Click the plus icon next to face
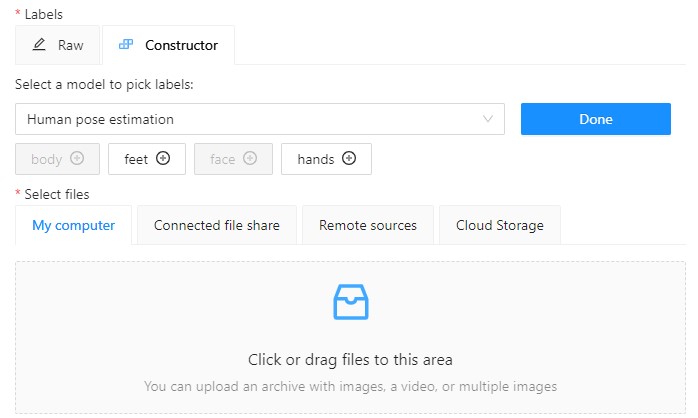698x418 pixels. click(x=250, y=158)
